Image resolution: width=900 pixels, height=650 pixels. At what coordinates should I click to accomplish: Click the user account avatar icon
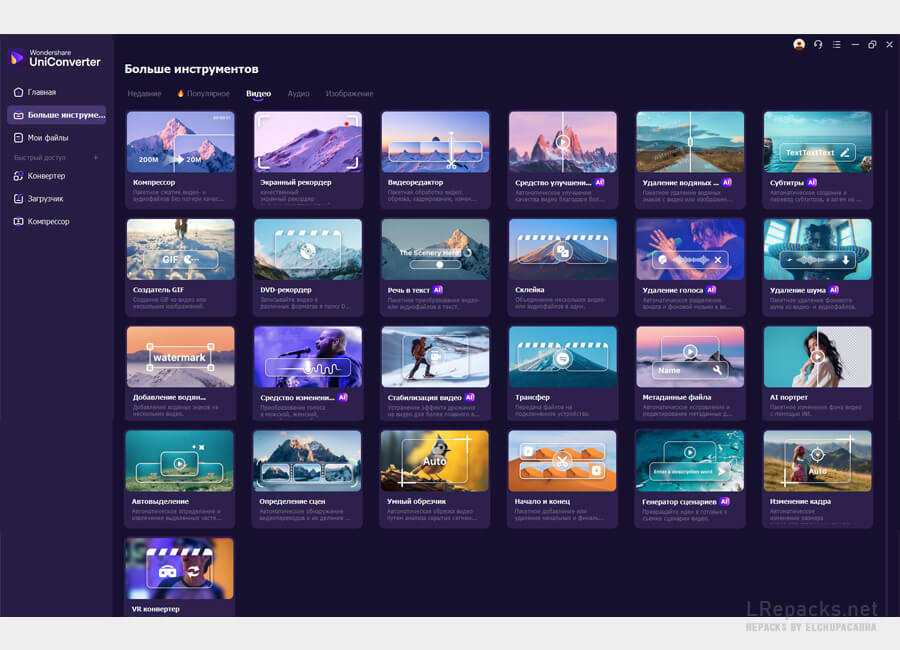(799, 44)
